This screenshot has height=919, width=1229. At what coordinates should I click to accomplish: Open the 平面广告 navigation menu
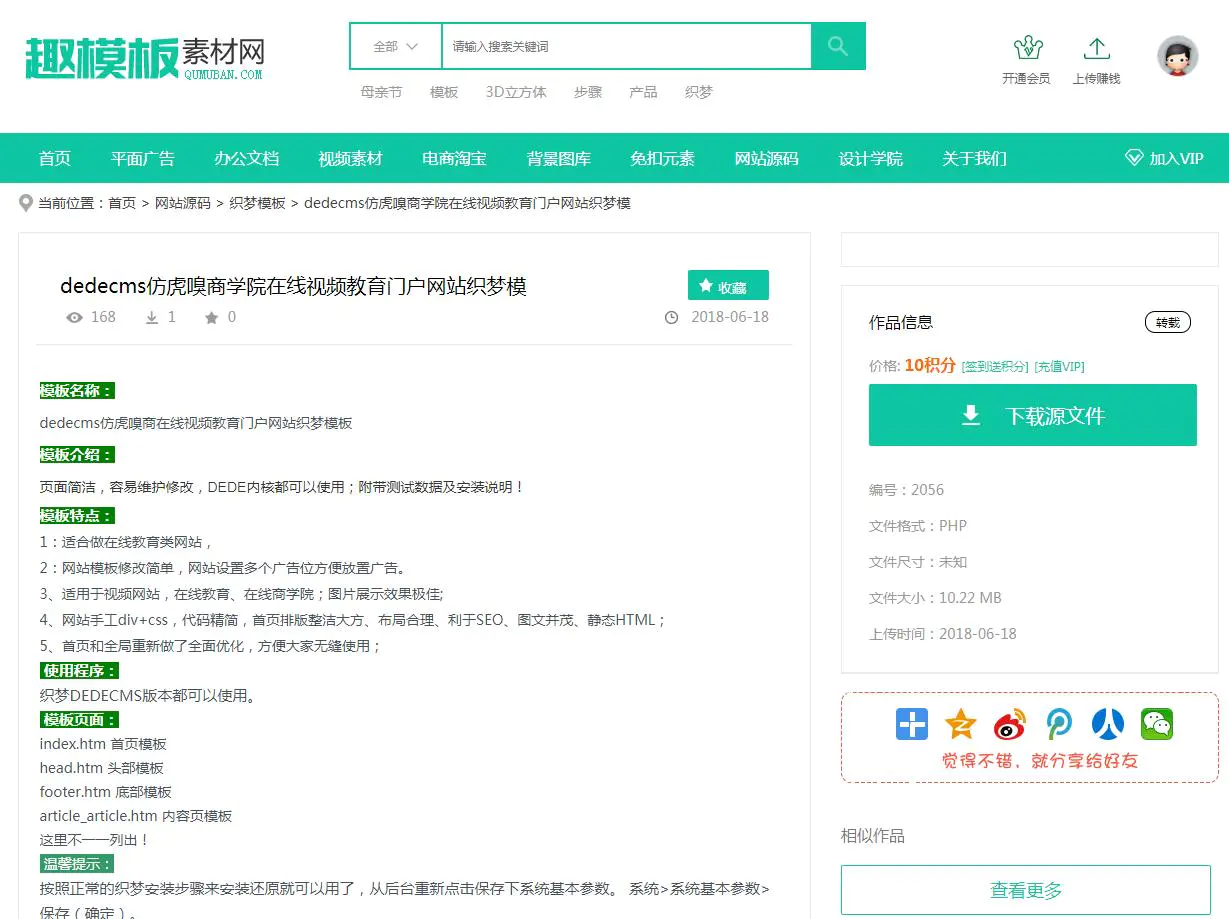143,157
